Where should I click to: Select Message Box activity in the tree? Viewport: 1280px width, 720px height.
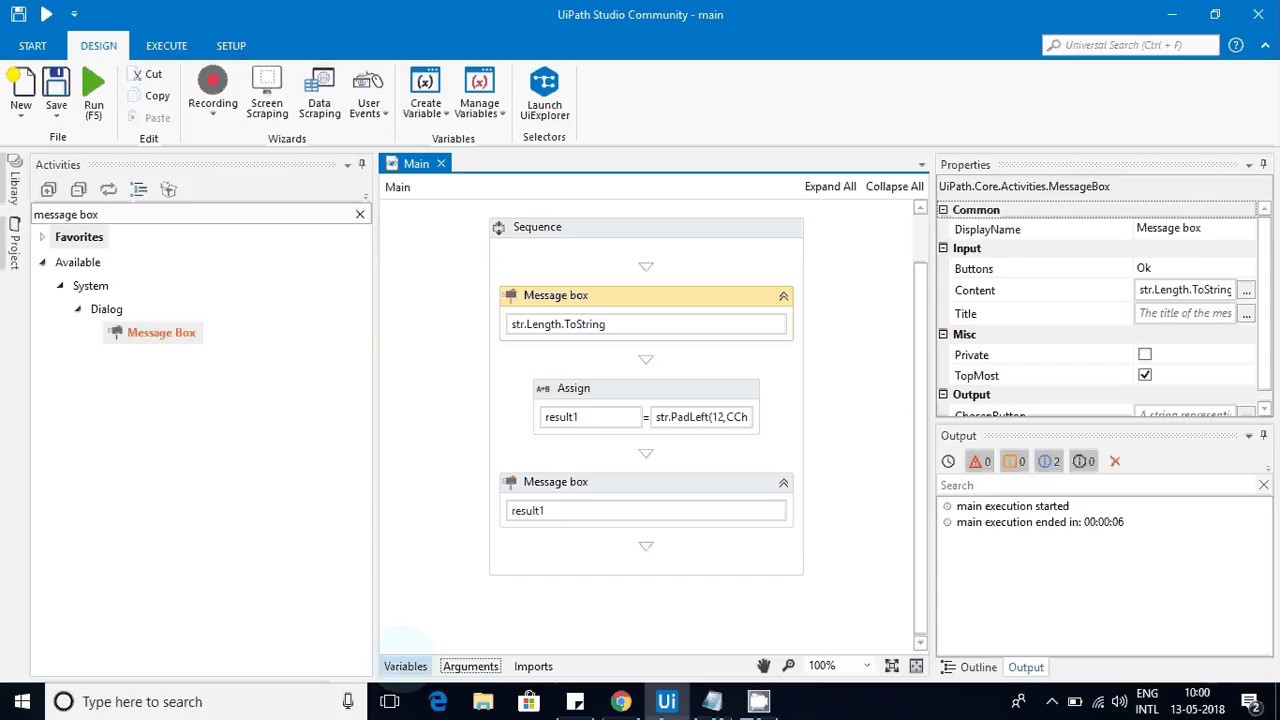click(153, 332)
